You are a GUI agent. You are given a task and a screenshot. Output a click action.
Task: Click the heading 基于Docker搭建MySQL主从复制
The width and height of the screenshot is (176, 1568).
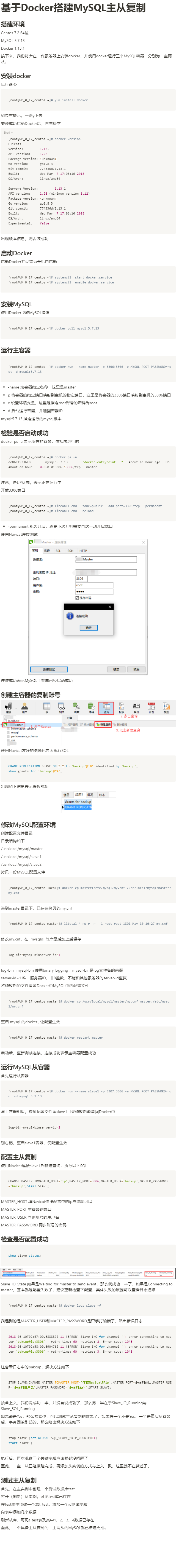pos(73,8)
